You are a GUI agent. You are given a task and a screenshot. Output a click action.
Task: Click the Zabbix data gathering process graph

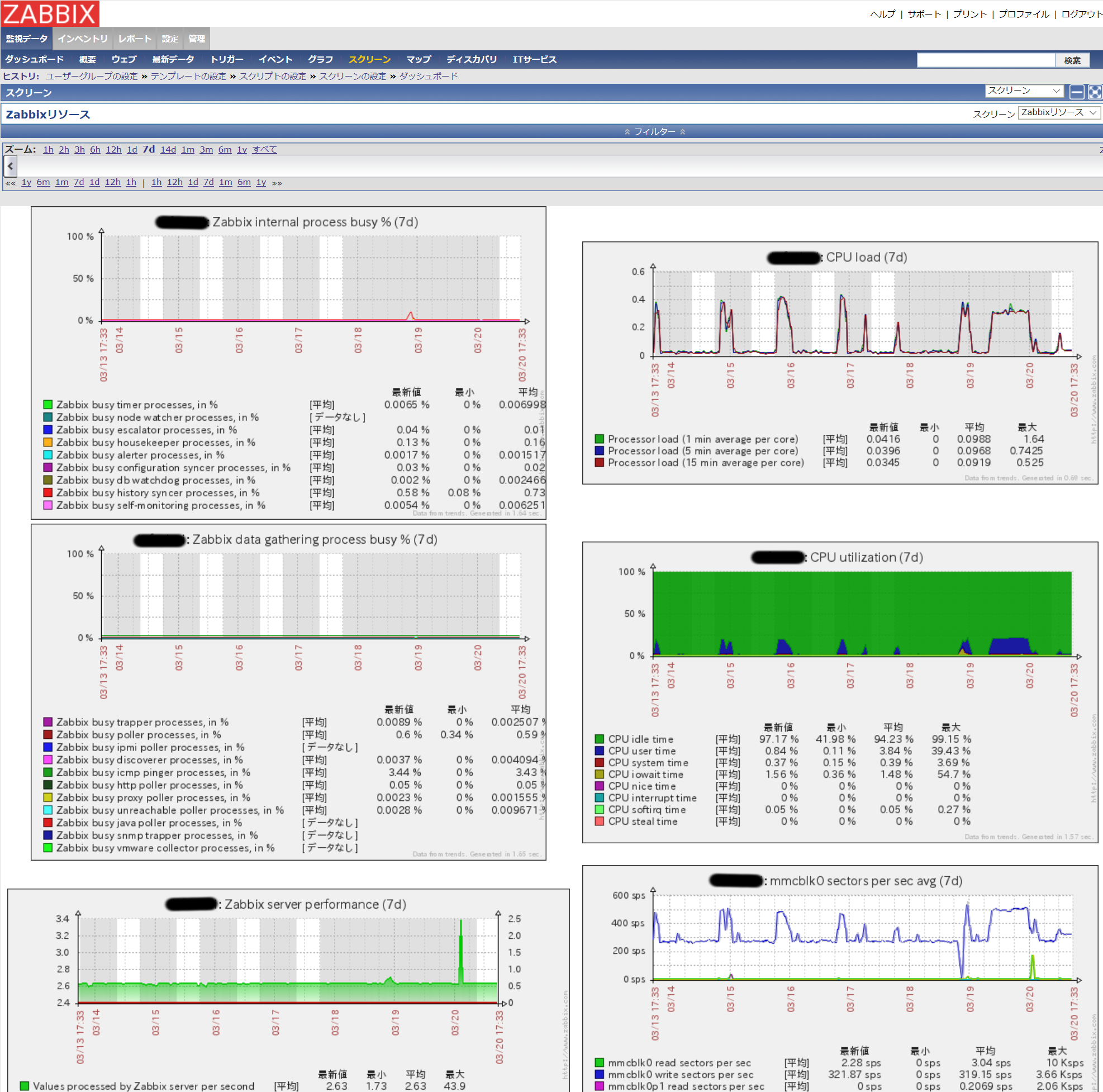(288, 692)
